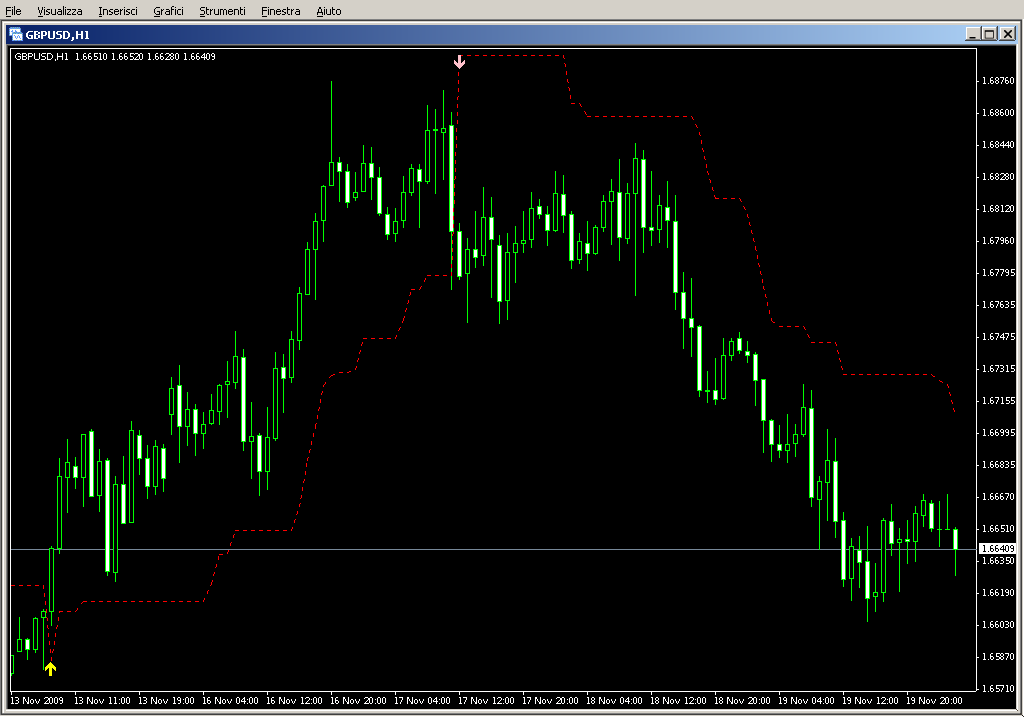Click time axis label 13 Nov 2009
Image resolution: width=1024 pixels, height=717 pixels.
coord(37,701)
